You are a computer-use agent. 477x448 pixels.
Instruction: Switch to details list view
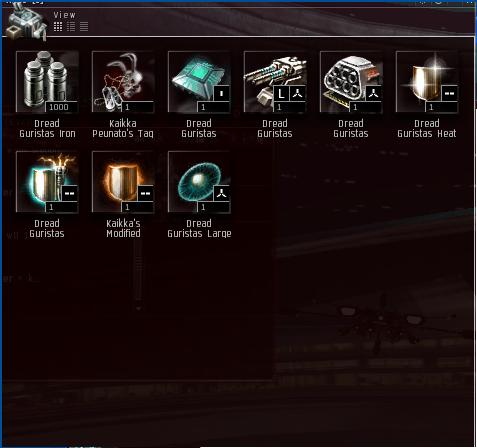71,27
